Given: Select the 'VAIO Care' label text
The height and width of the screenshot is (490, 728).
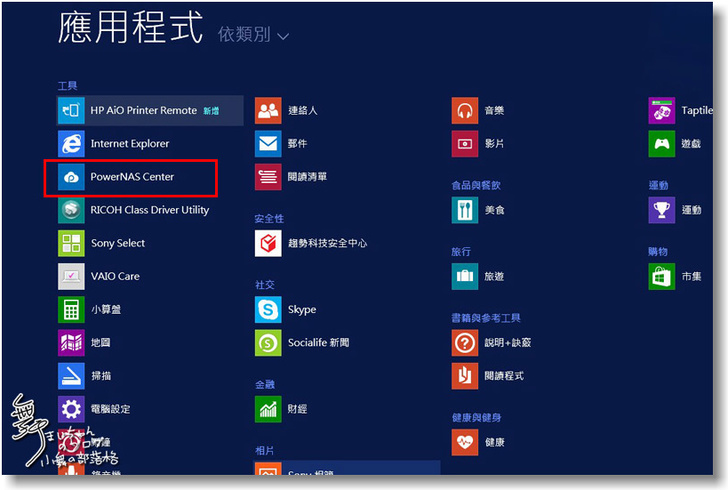Looking at the screenshot, I should (x=115, y=276).
